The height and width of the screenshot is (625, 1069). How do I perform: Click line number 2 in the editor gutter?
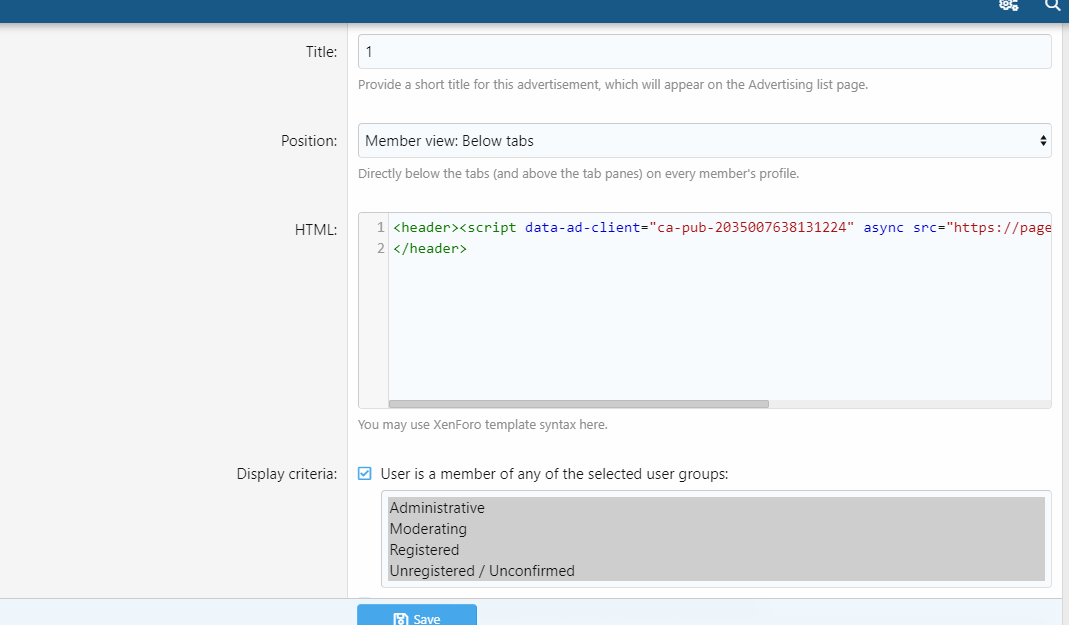click(380, 248)
